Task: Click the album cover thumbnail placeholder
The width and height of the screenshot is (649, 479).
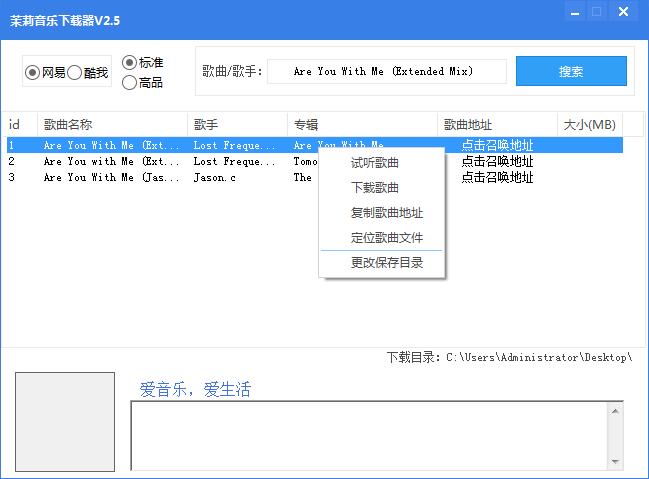Action: 65,421
